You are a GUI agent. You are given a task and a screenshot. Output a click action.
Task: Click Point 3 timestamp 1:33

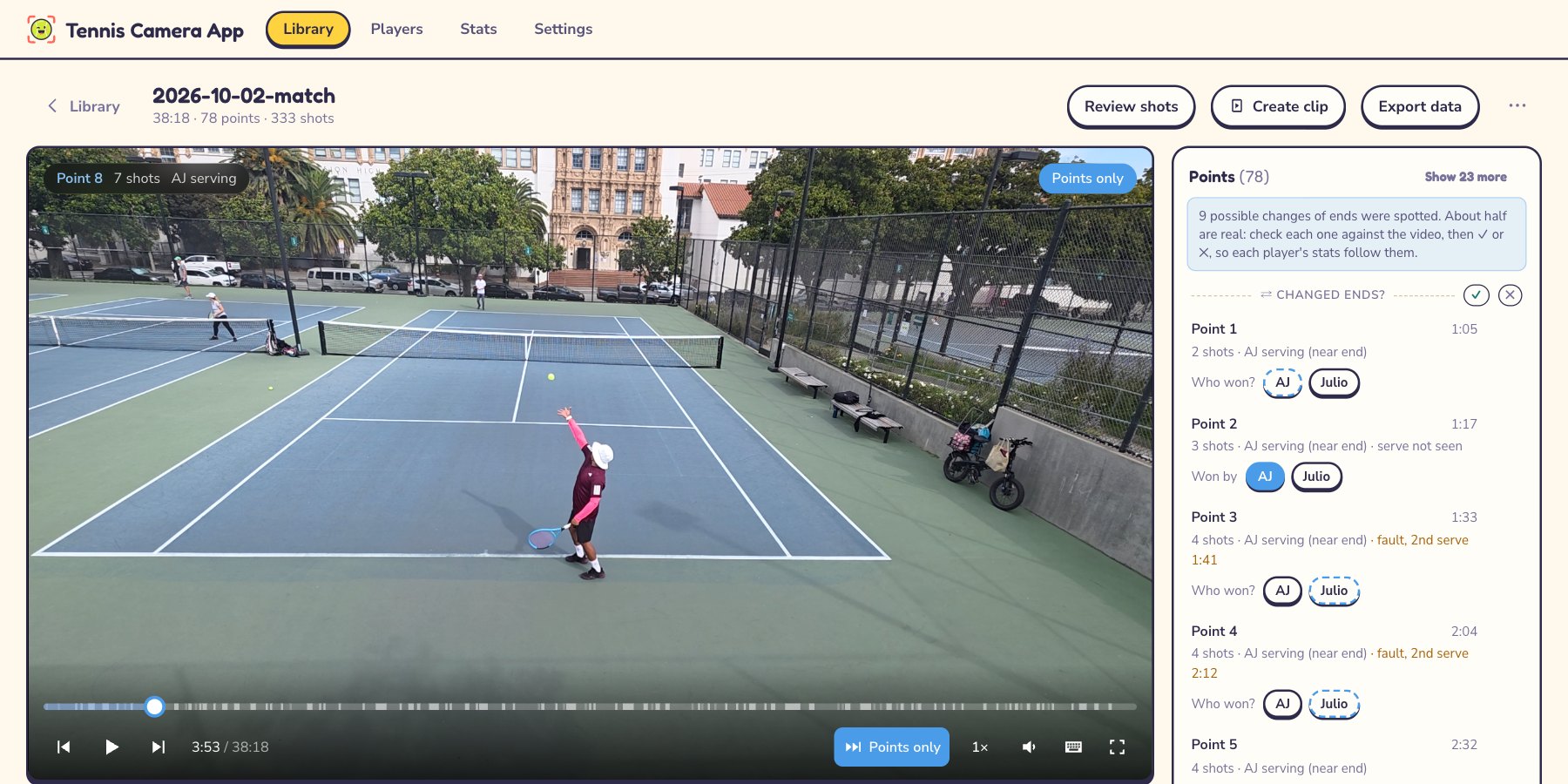tap(1463, 517)
